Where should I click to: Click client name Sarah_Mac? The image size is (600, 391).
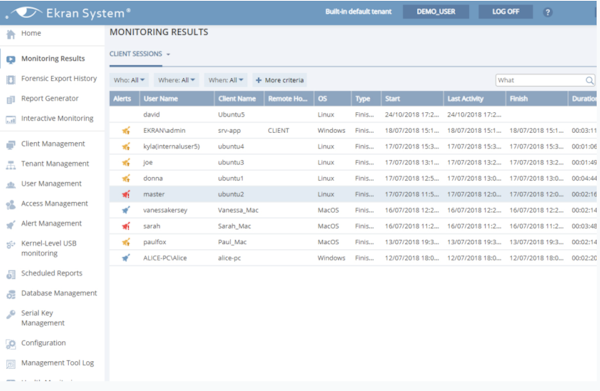click(234, 226)
